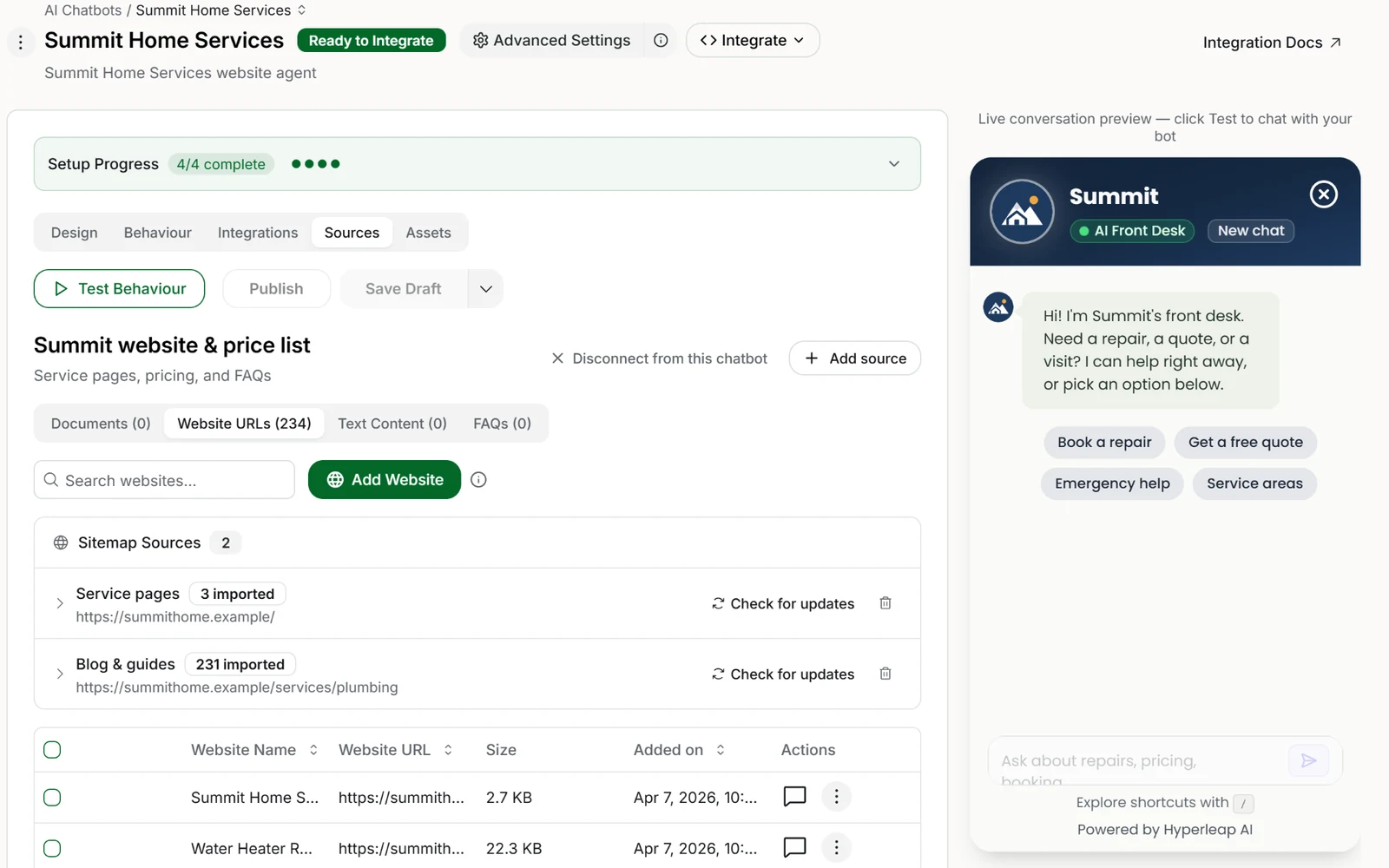This screenshot has height=868, width=1389.
Task: Delete the Service pages sitemap source
Action: 885,602
